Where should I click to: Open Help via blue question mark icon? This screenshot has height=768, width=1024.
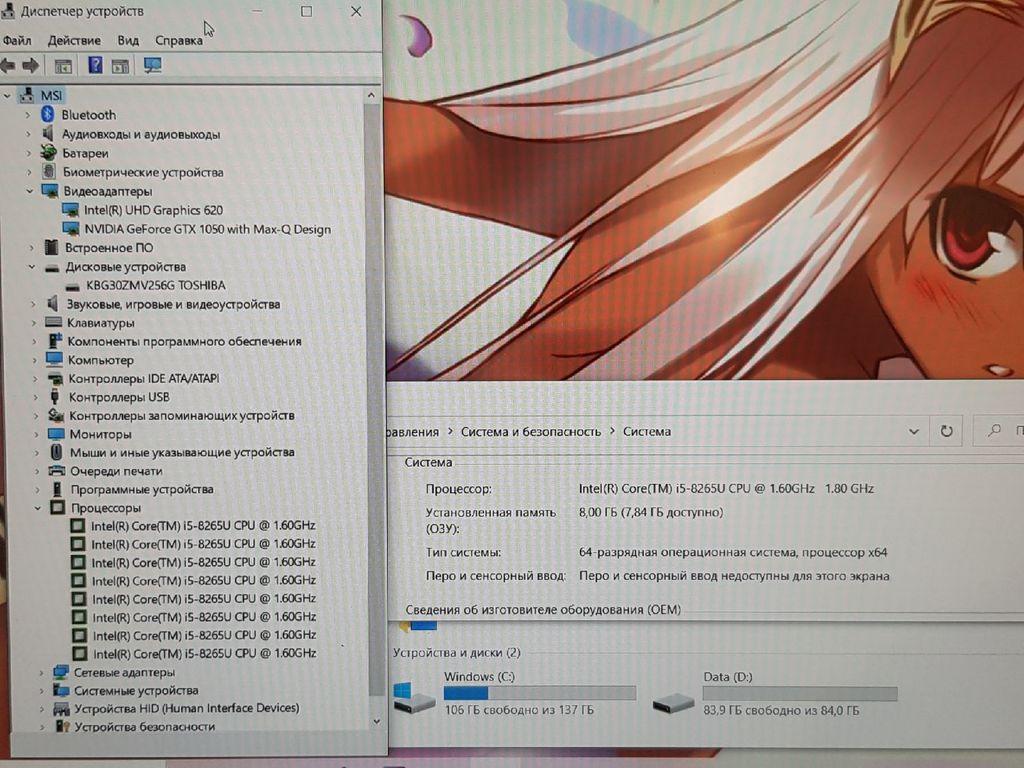pos(95,66)
